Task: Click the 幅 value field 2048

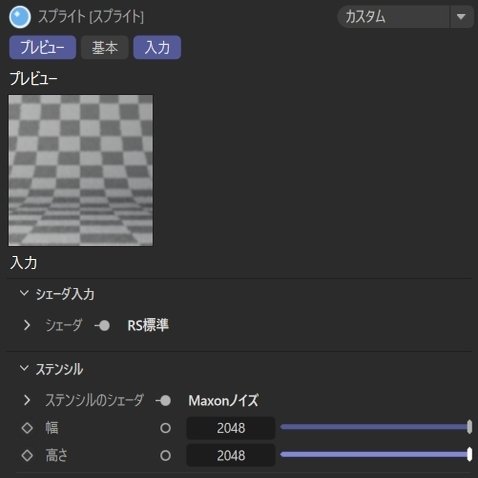Action: point(231,428)
